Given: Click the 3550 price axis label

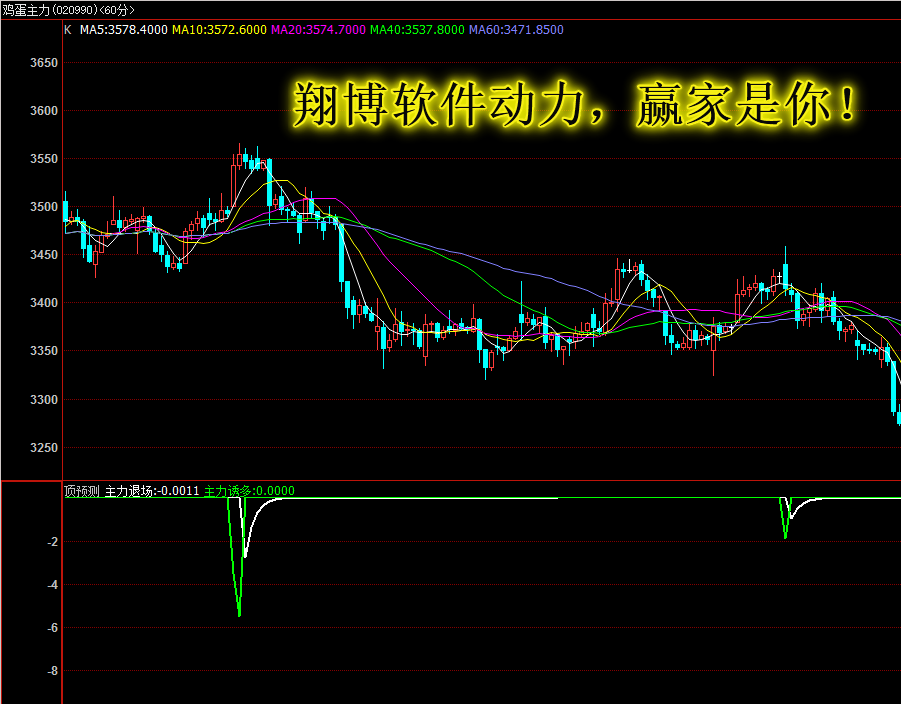Looking at the screenshot, I should (44, 159).
